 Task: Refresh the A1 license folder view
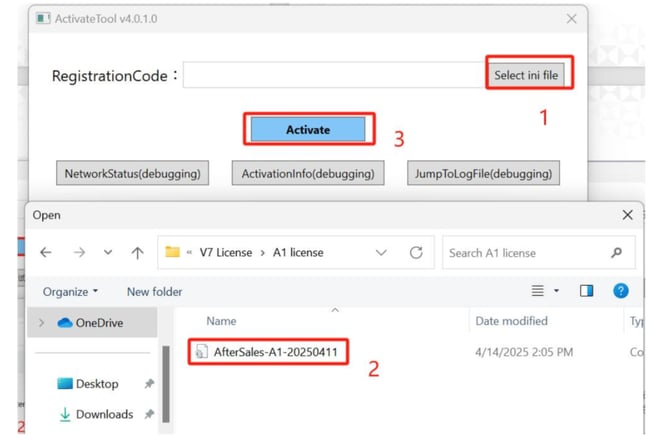(416, 253)
